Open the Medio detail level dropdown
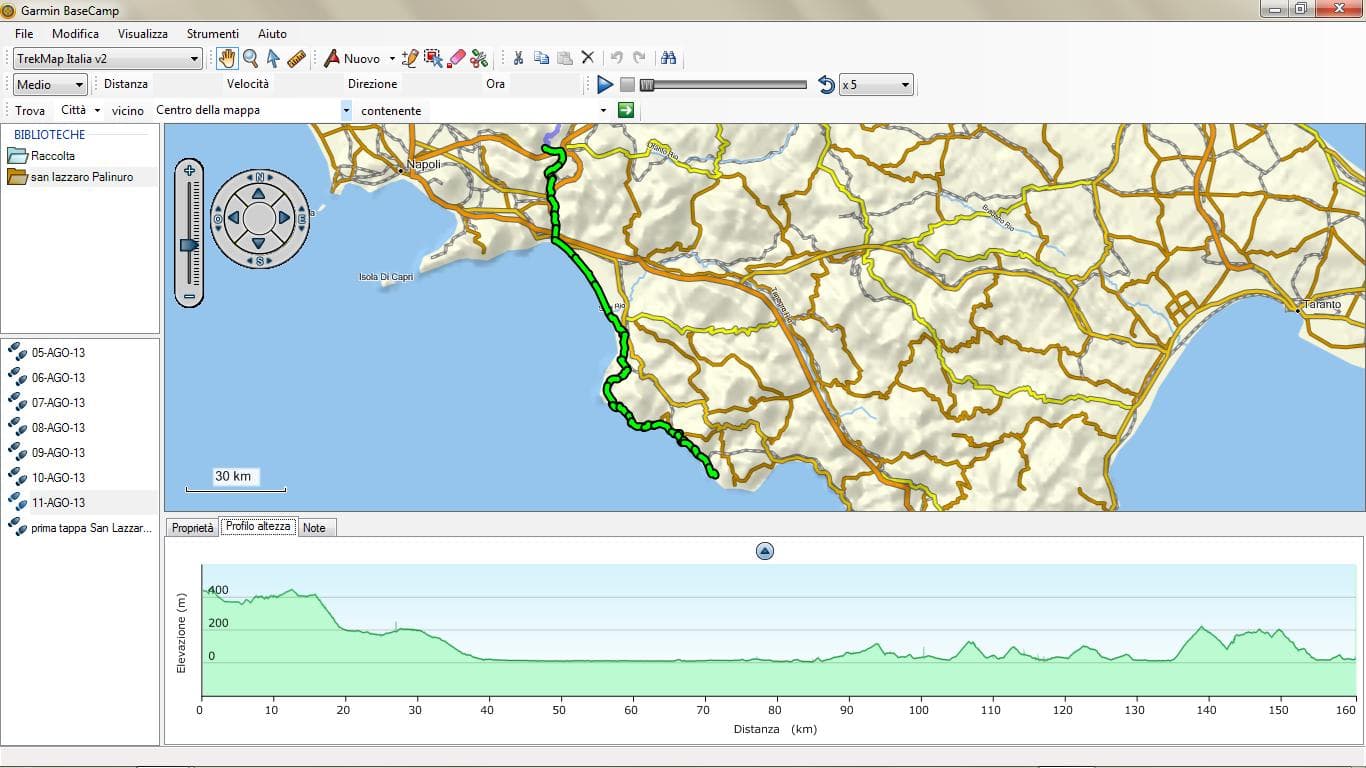This screenshot has width=1366, height=768. click(50, 85)
